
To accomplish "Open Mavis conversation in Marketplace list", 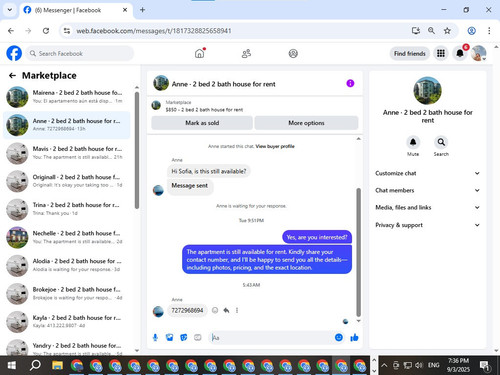I will click(x=67, y=153).
